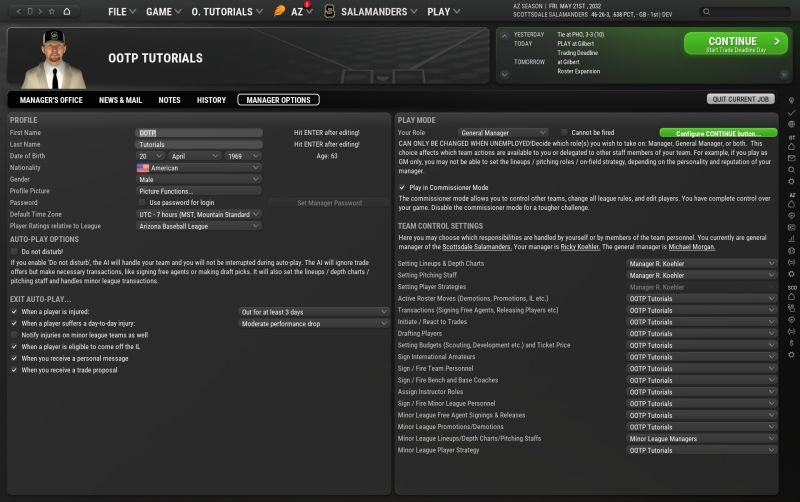Open the birth month dropdown showing April

[194, 156]
